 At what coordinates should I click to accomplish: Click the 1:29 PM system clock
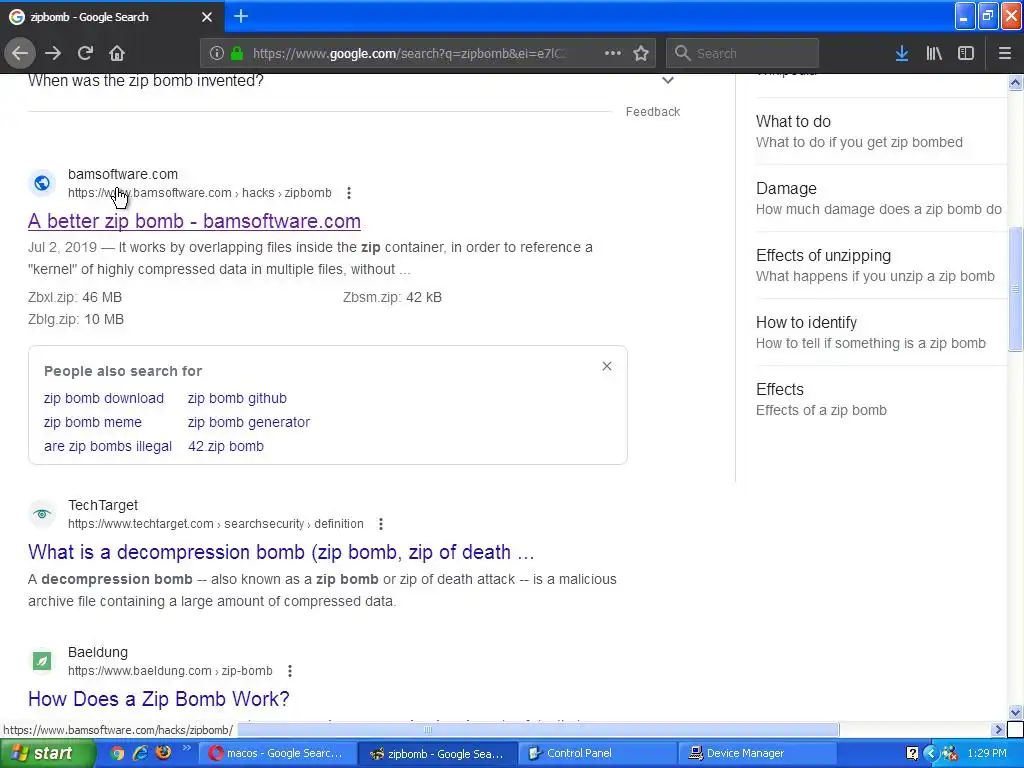(987, 753)
